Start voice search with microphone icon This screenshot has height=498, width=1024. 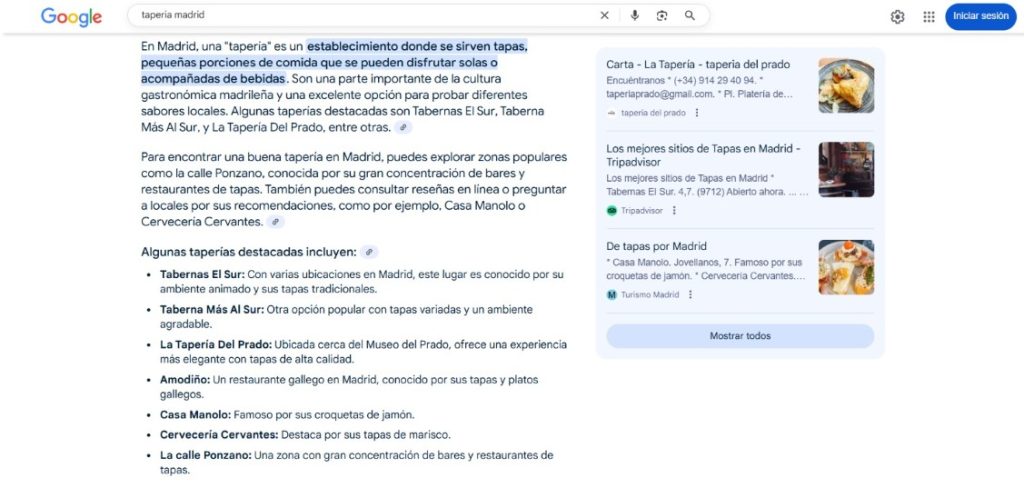634,16
